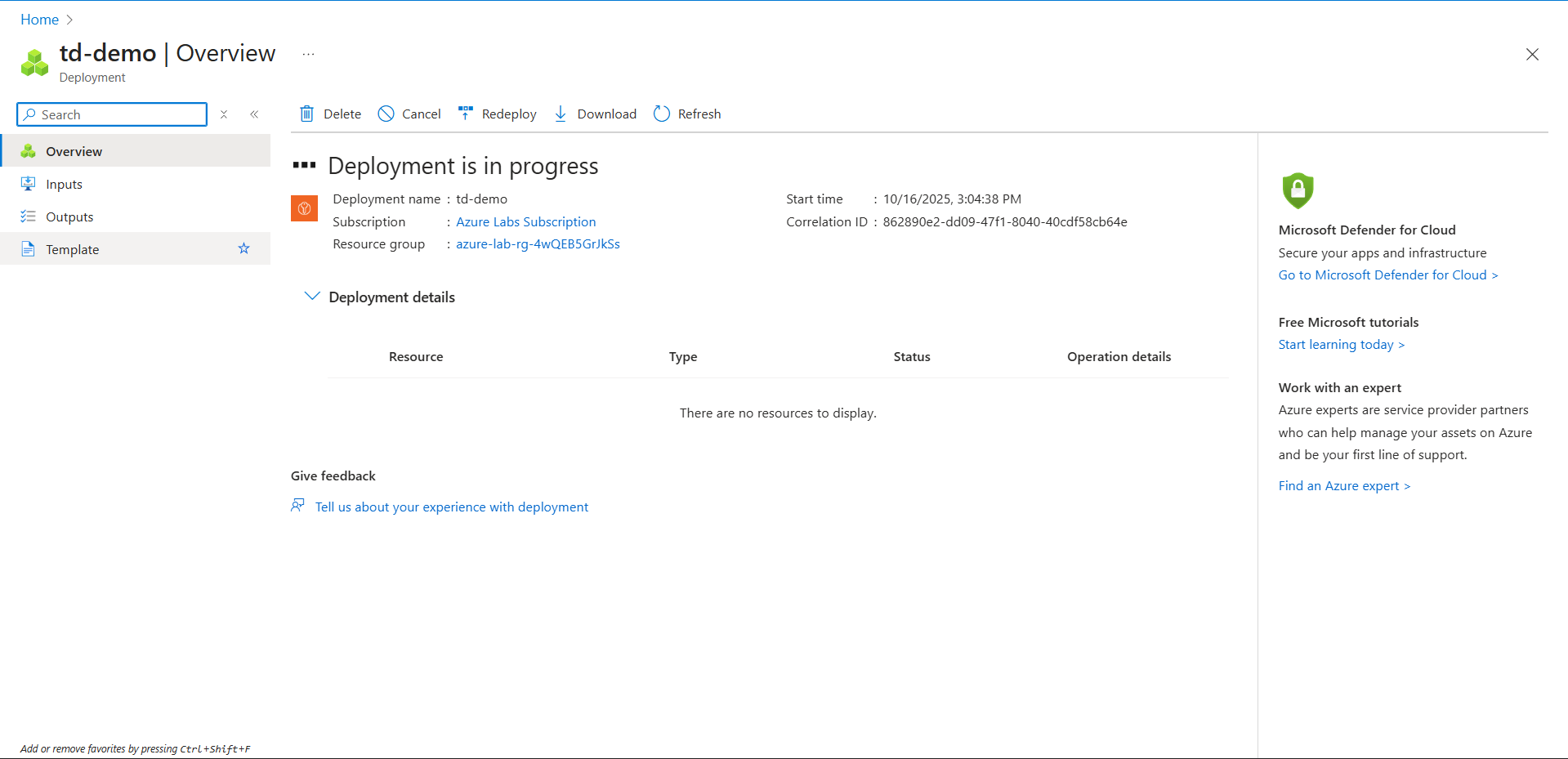Screen dimensions: 1568x759
Task: Collapse the left navigation menu
Action: 254,114
